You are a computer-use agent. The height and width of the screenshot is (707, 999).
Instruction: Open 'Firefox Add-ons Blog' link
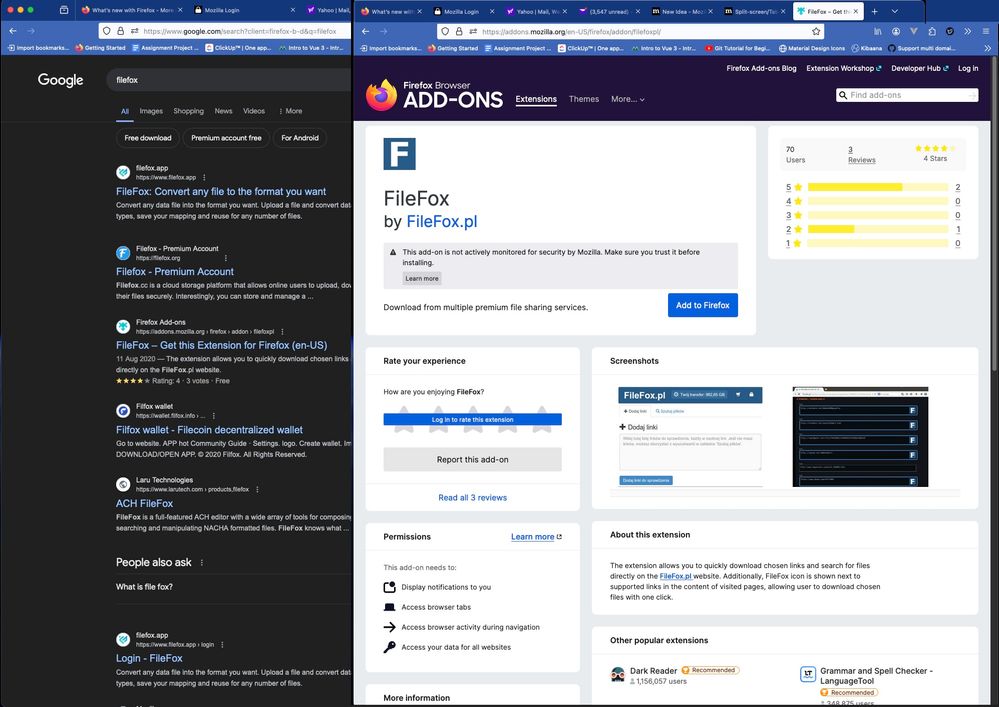click(761, 68)
